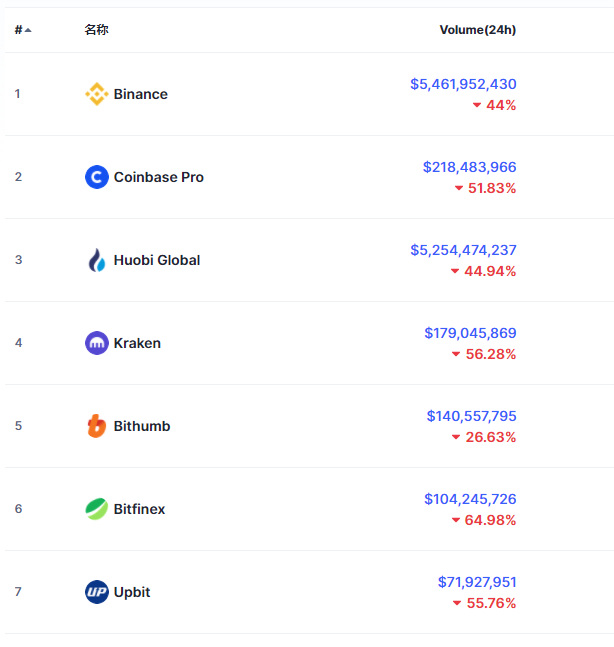Screen dimensions: 614x647
Task: Click Kraken volume $179,045,869
Action: click(470, 333)
